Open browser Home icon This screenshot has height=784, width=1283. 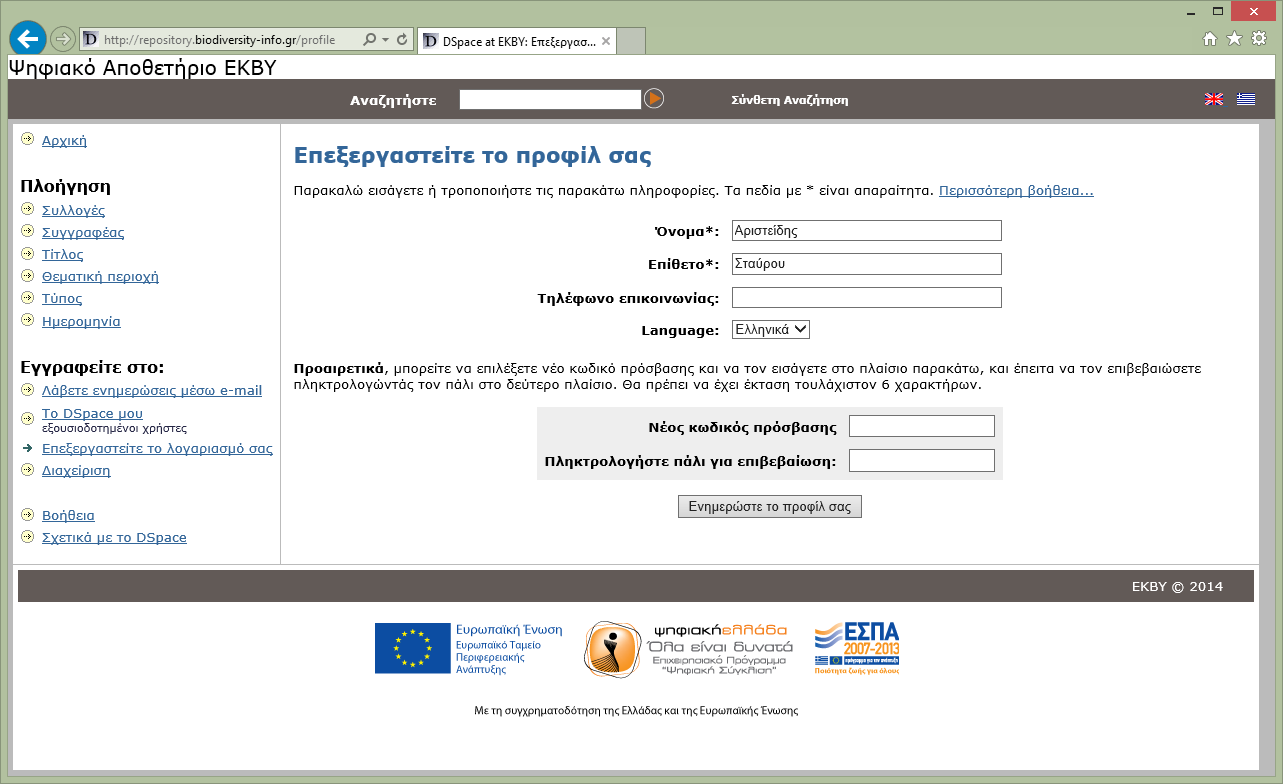pyautogui.click(x=1210, y=39)
